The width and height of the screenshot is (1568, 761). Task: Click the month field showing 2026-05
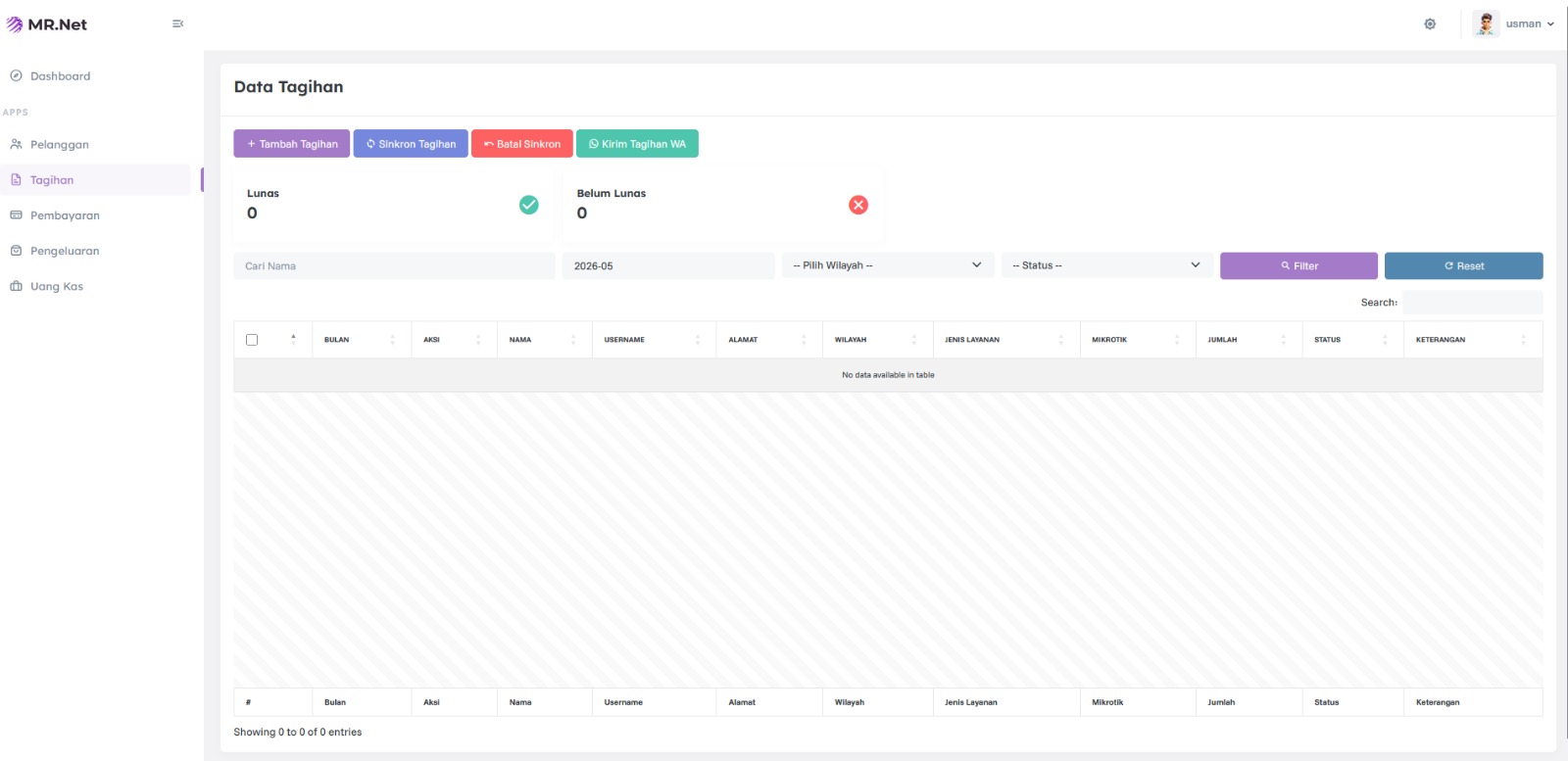[x=668, y=265]
